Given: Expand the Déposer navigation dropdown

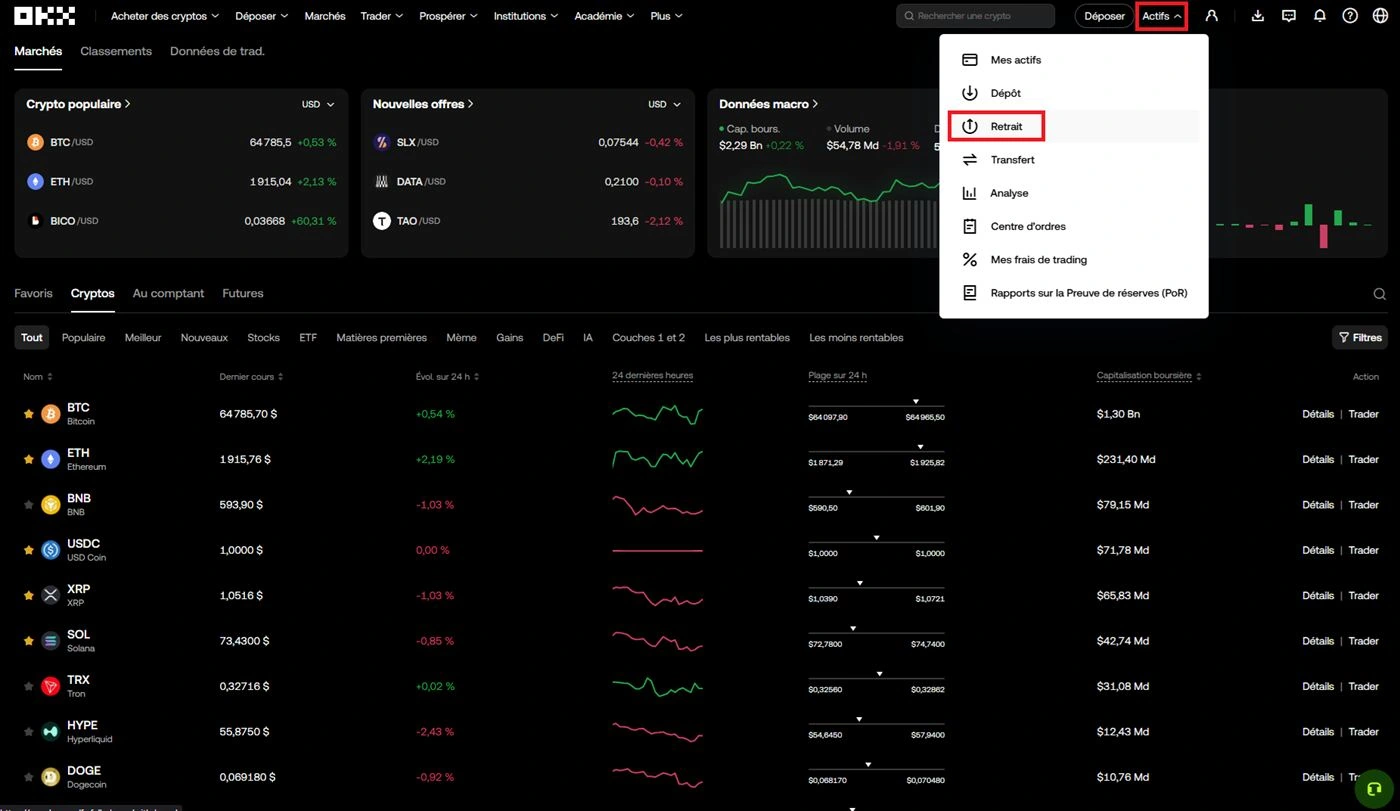Looking at the screenshot, I should point(261,16).
